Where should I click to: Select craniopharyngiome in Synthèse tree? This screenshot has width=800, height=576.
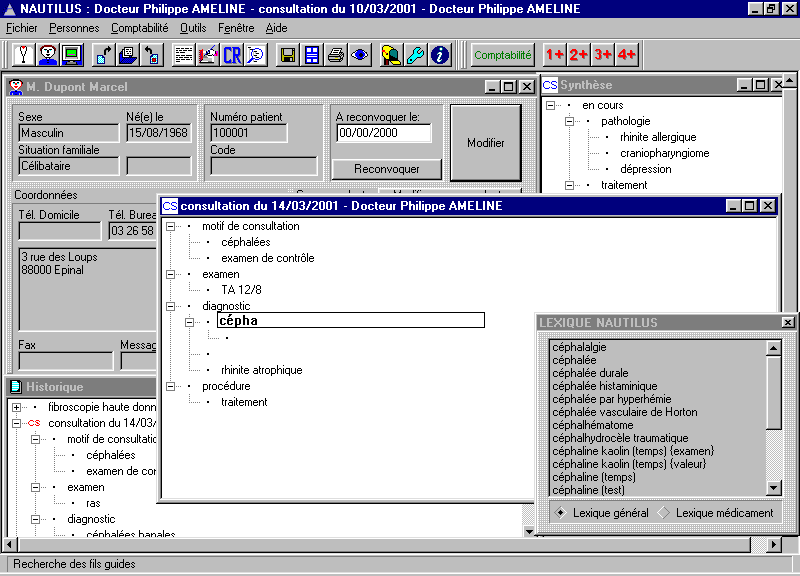pos(665,153)
